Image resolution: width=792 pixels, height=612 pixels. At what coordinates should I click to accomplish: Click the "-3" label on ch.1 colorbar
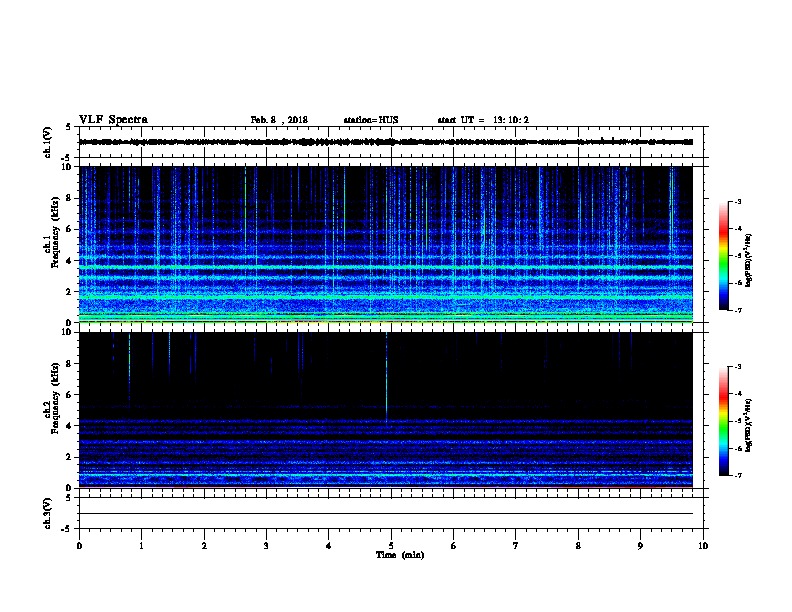click(x=737, y=201)
